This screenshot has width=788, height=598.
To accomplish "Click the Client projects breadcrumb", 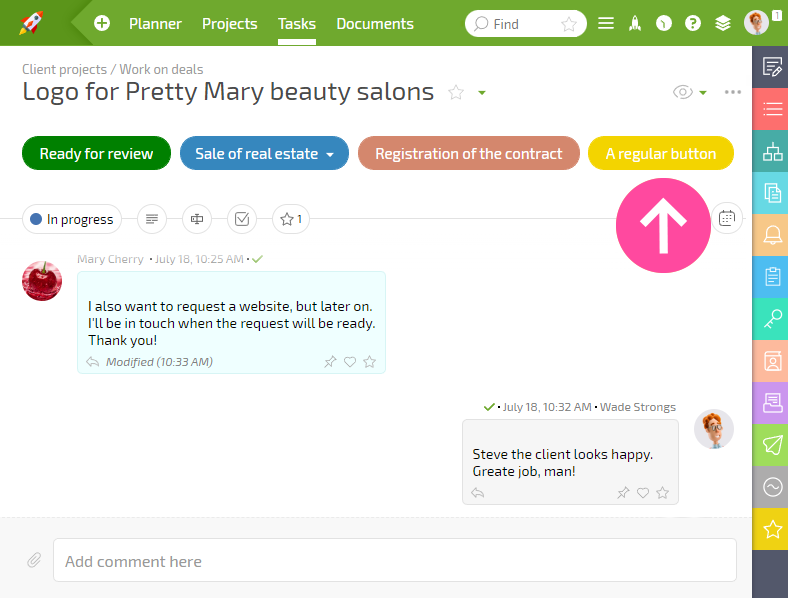I will 64,69.
